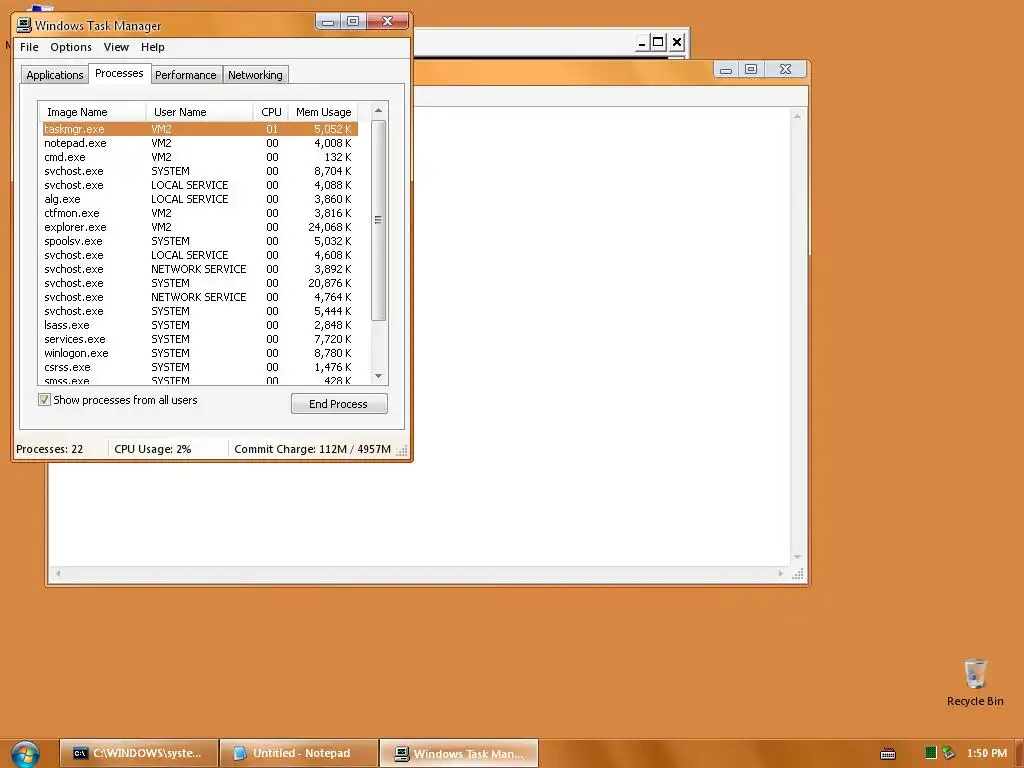The image size is (1024, 768).
Task: Open the File menu in Task Manager
Action: [29, 47]
